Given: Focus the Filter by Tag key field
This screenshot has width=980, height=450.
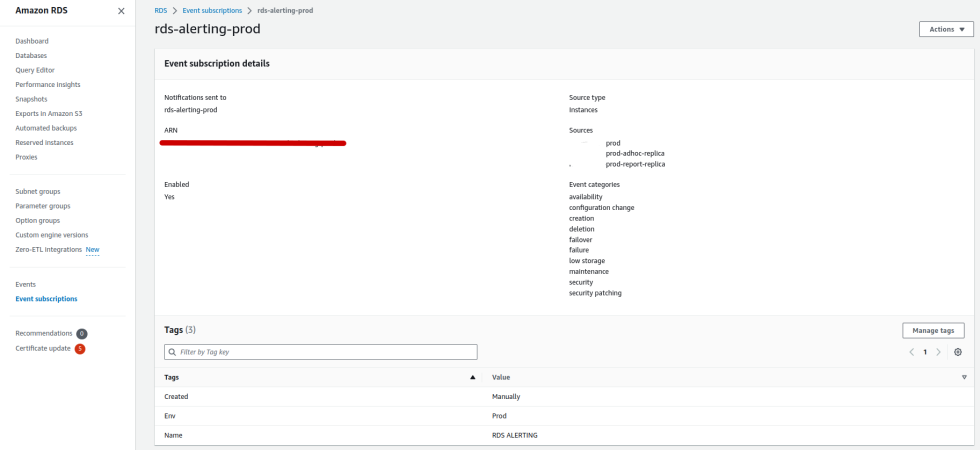Looking at the screenshot, I should tap(321, 352).
